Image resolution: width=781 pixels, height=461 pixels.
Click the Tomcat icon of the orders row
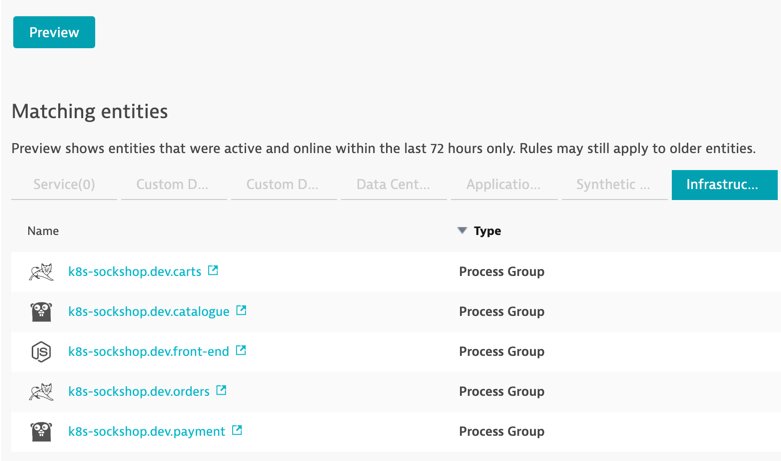point(41,392)
